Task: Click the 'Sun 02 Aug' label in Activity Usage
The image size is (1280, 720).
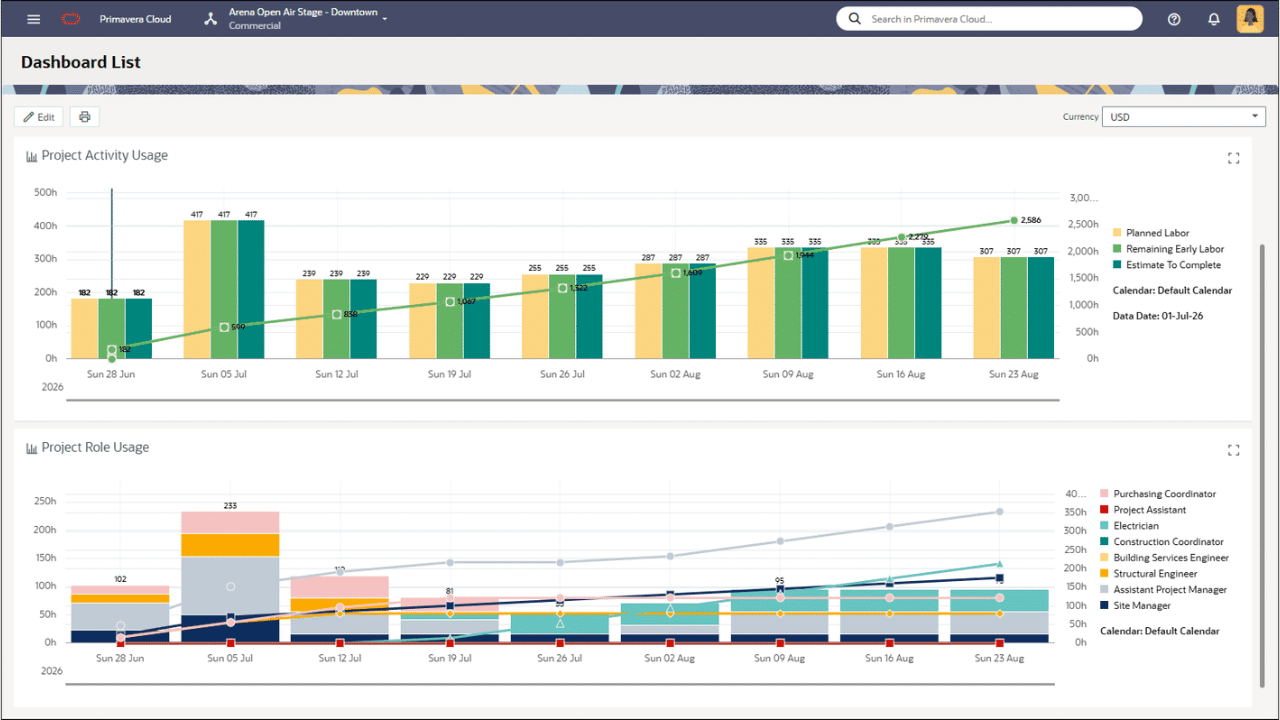Action: 675,374
